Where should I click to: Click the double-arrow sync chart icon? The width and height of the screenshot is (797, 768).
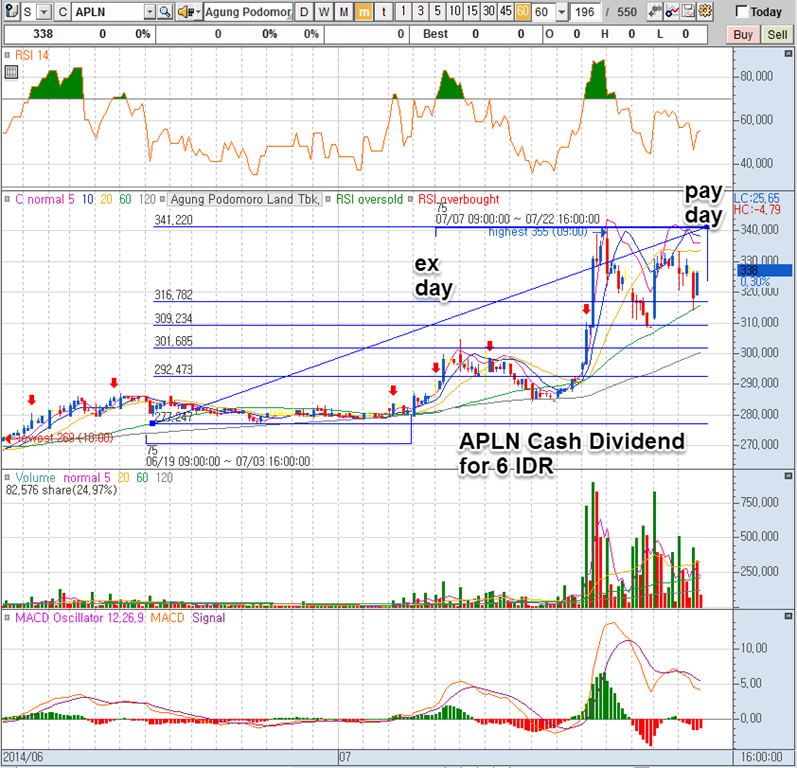coord(654,11)
